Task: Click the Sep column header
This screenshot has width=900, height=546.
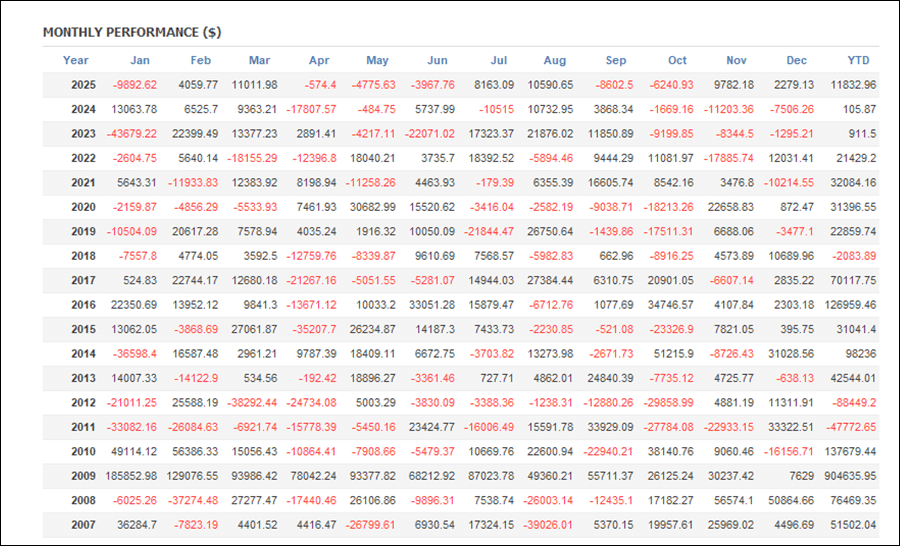Action: [x=617, y=60]
